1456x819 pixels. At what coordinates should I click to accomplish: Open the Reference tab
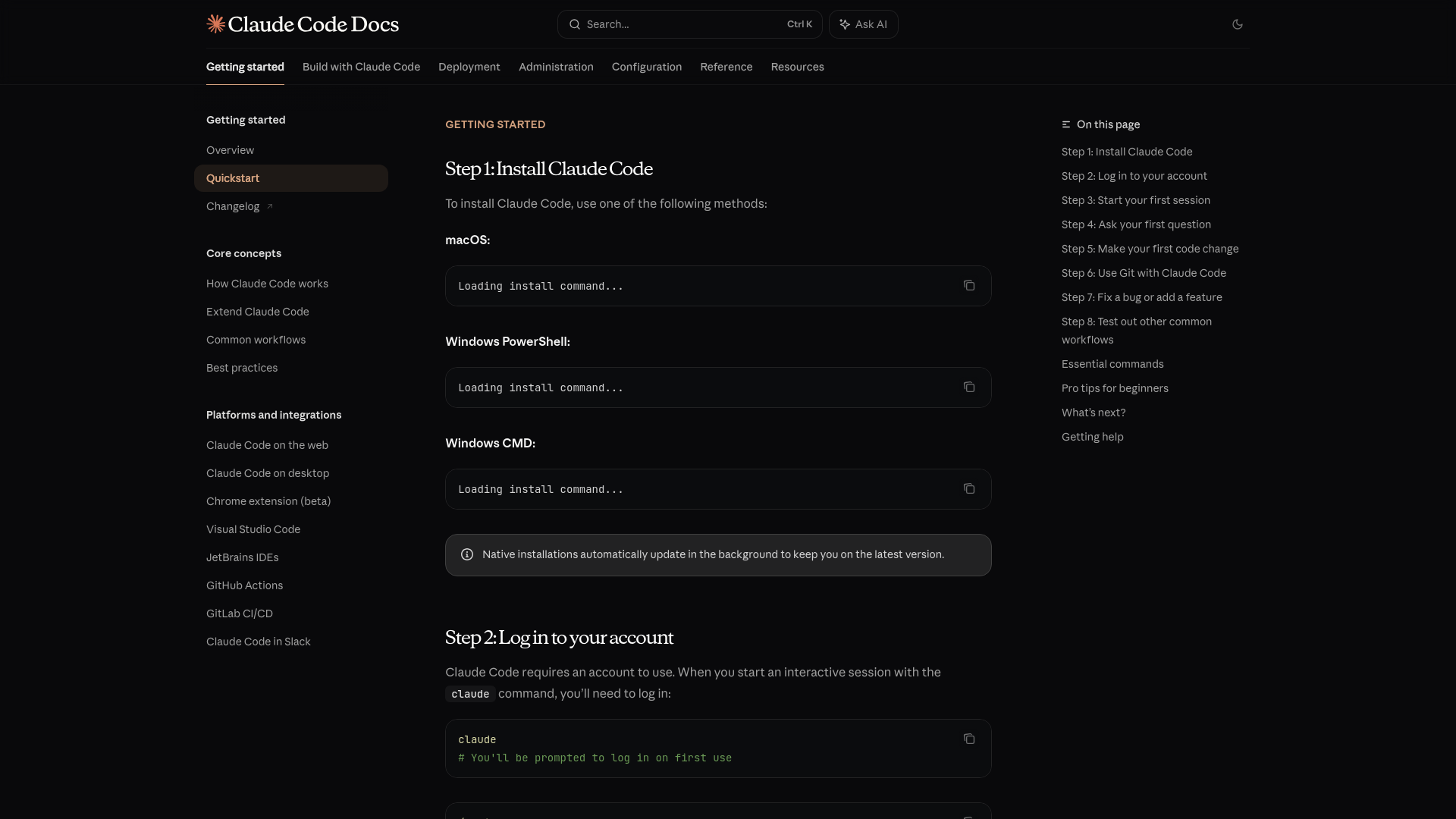[x=726, y=67]
